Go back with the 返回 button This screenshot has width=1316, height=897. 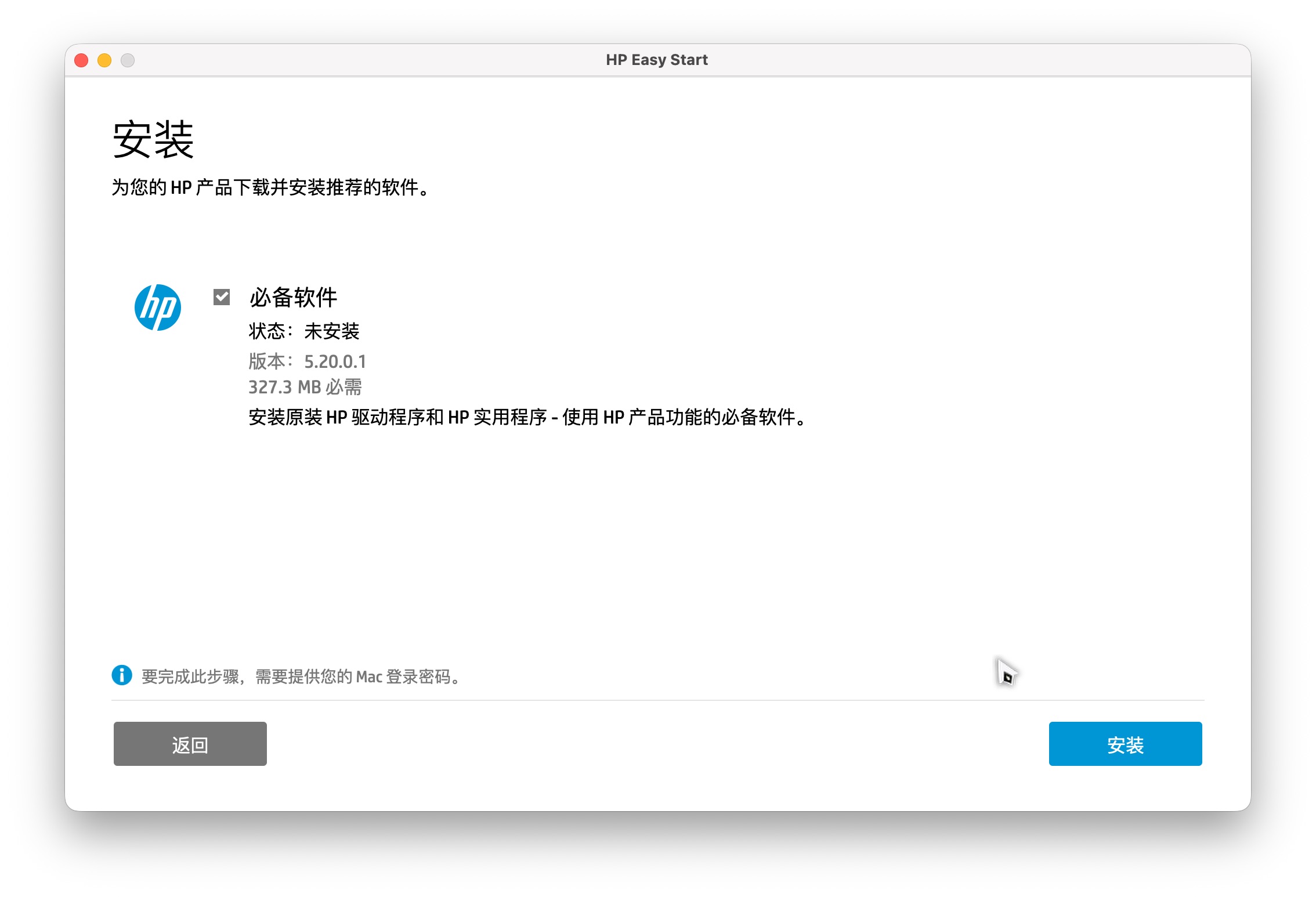coord(190,744)
